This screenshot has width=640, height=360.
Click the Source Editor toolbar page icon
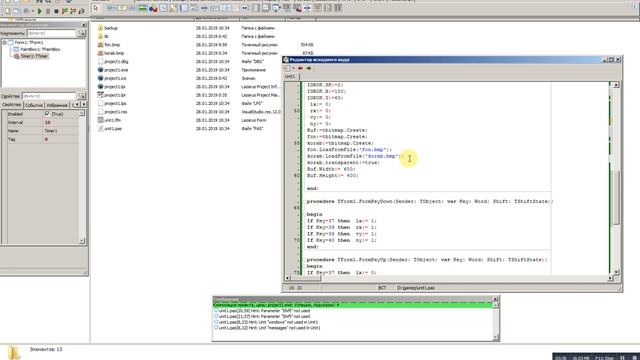point(287,68)
